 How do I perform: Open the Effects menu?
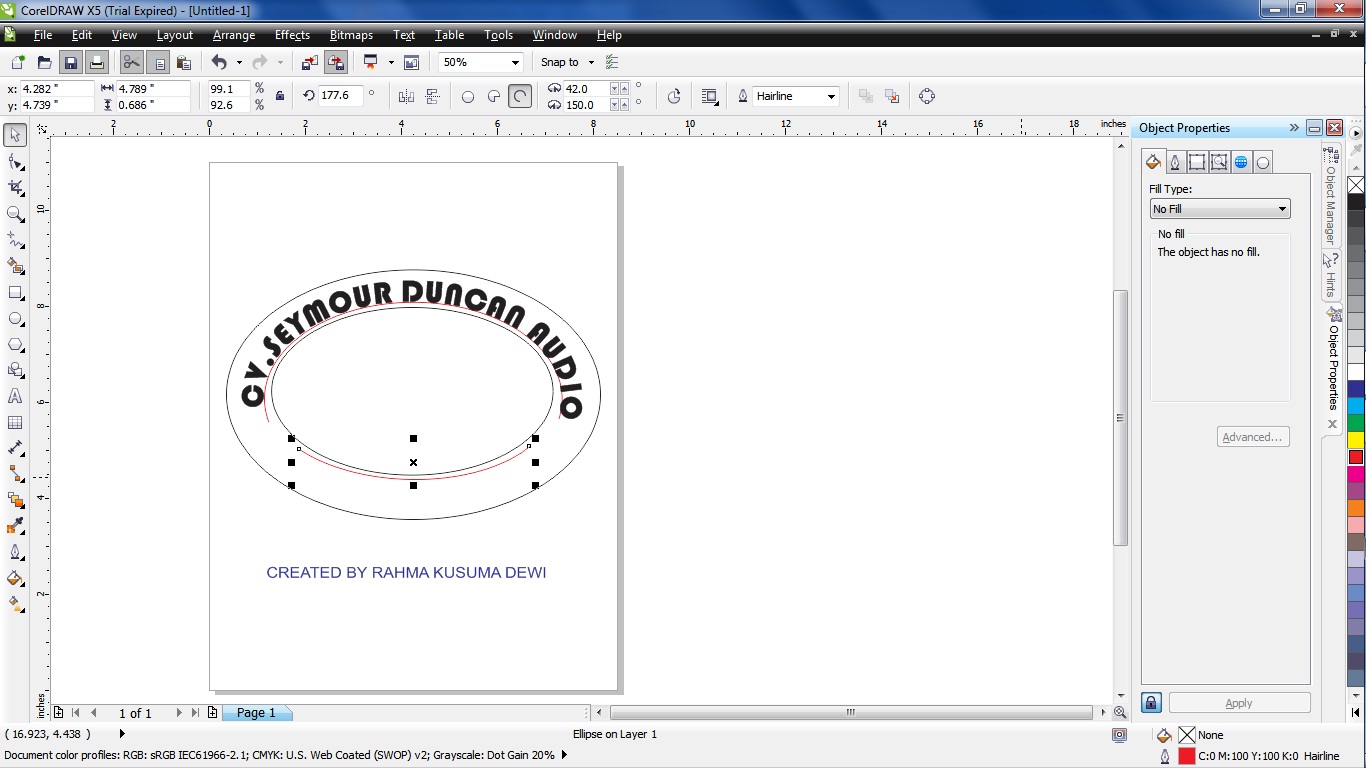pyautogui.click(x=292, y=35)
